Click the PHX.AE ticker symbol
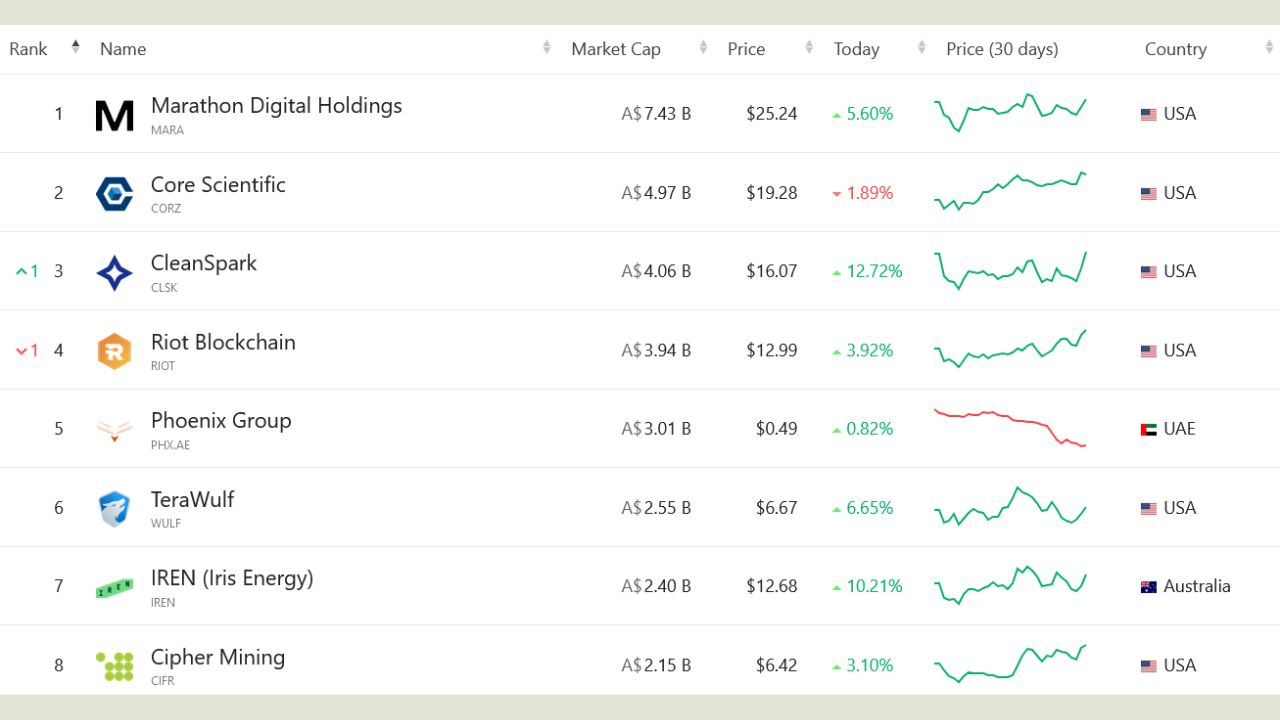Screen dimensions: 1280x720 coord(170,445)
